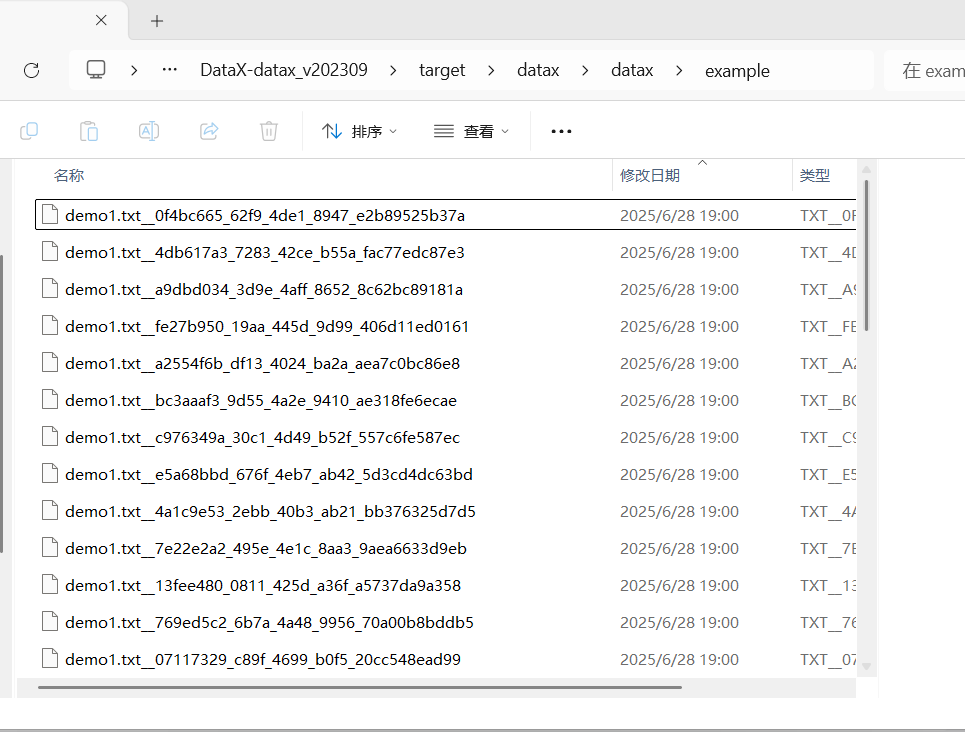Click the Paste icon in the toolbar
Screen dimensions: 965x732
(x=88, y=131)
